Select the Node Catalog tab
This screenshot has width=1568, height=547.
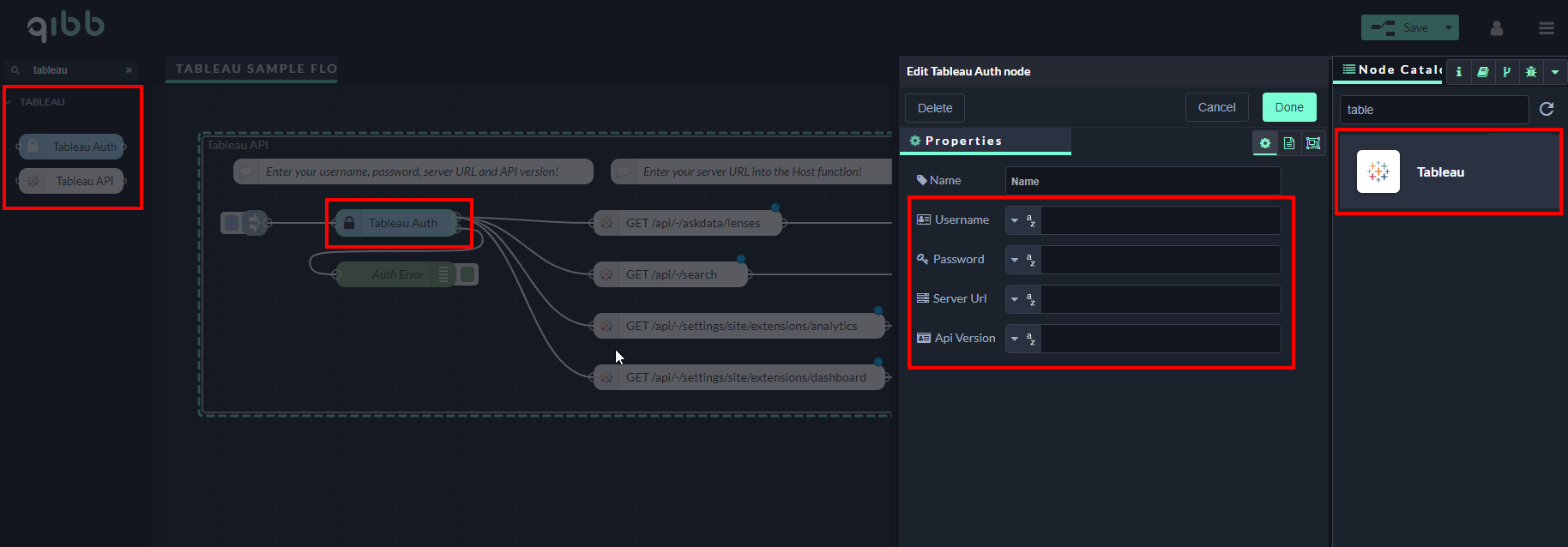(x=1391, y=70)
